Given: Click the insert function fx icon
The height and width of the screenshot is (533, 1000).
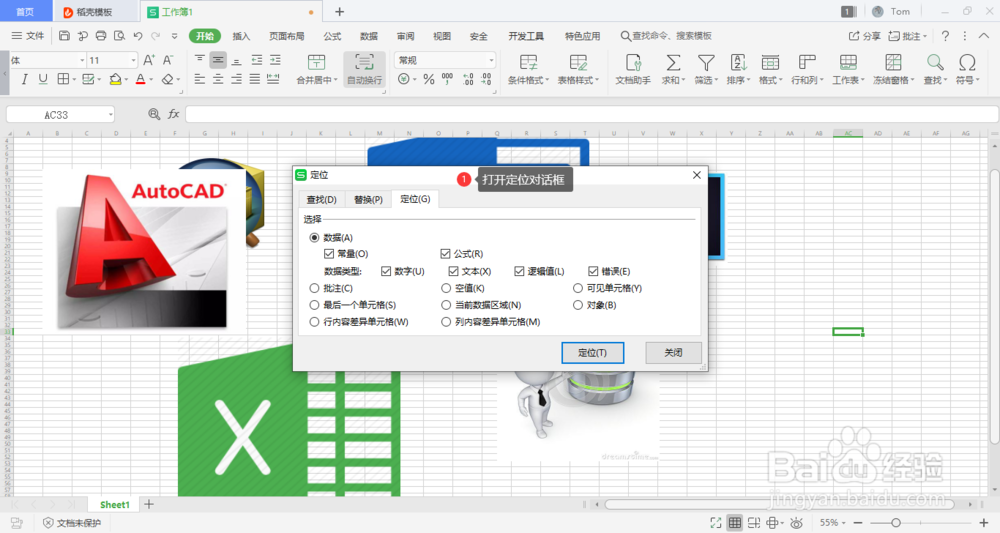Looking at the screenshot, I should coord(173,114).
